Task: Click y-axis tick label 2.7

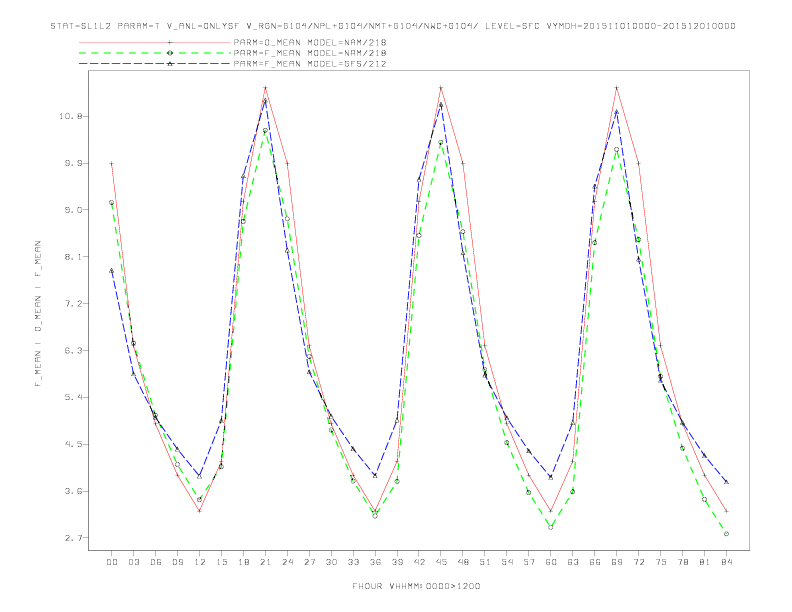Action: click(x=73, y=538)
